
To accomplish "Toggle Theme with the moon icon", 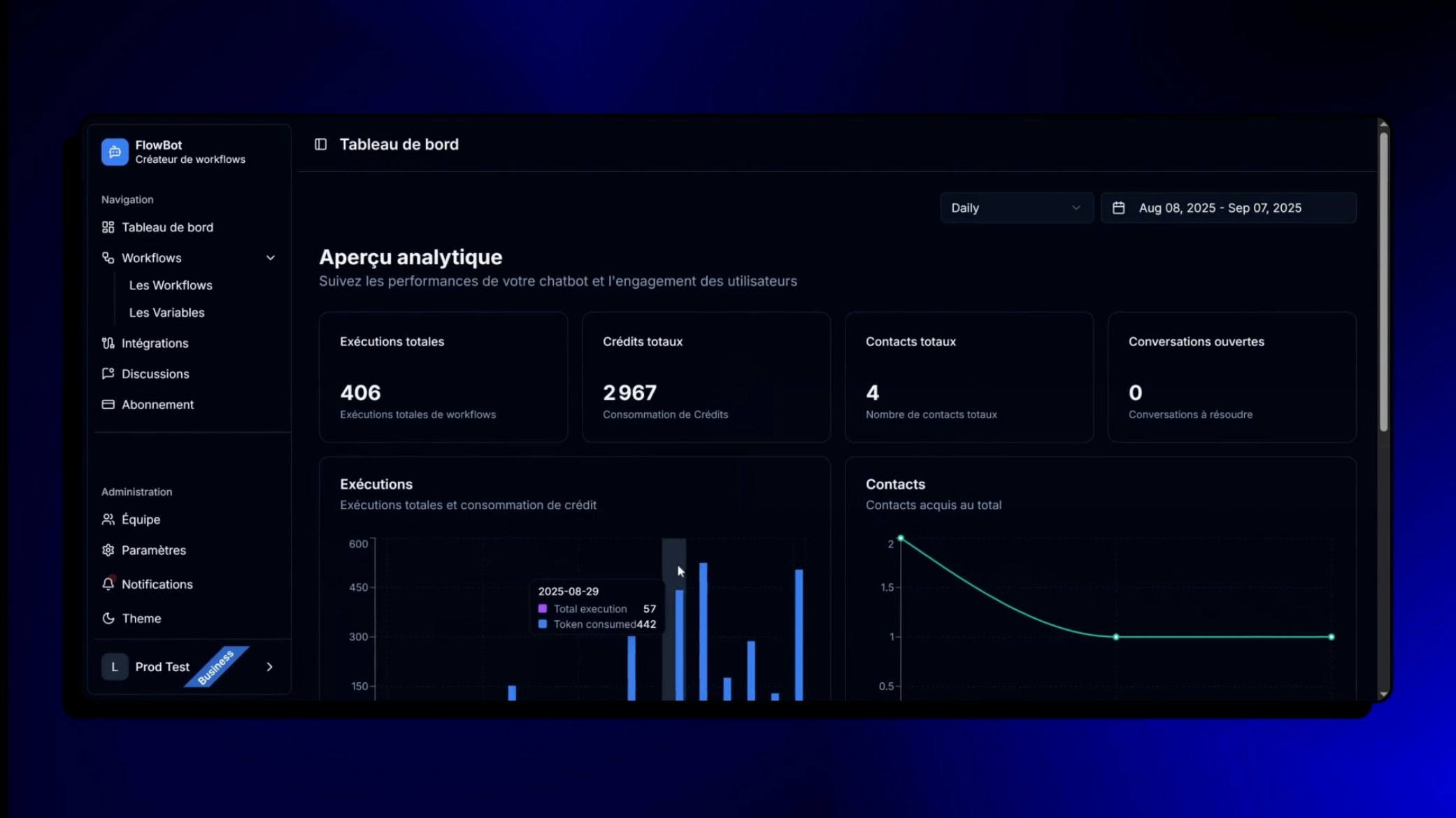I will coord(108,619).
